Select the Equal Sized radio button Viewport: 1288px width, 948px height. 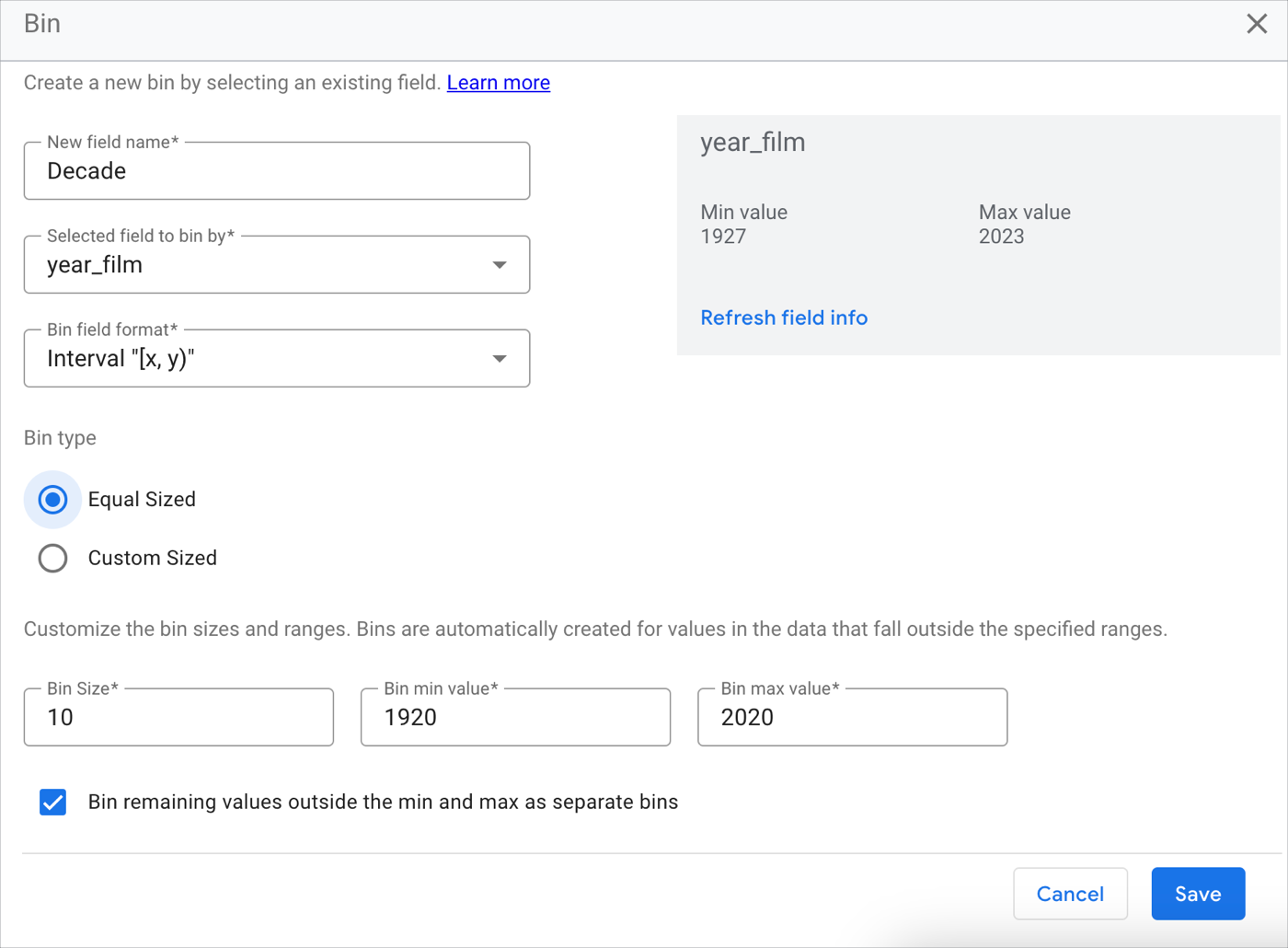pos(53,500)
